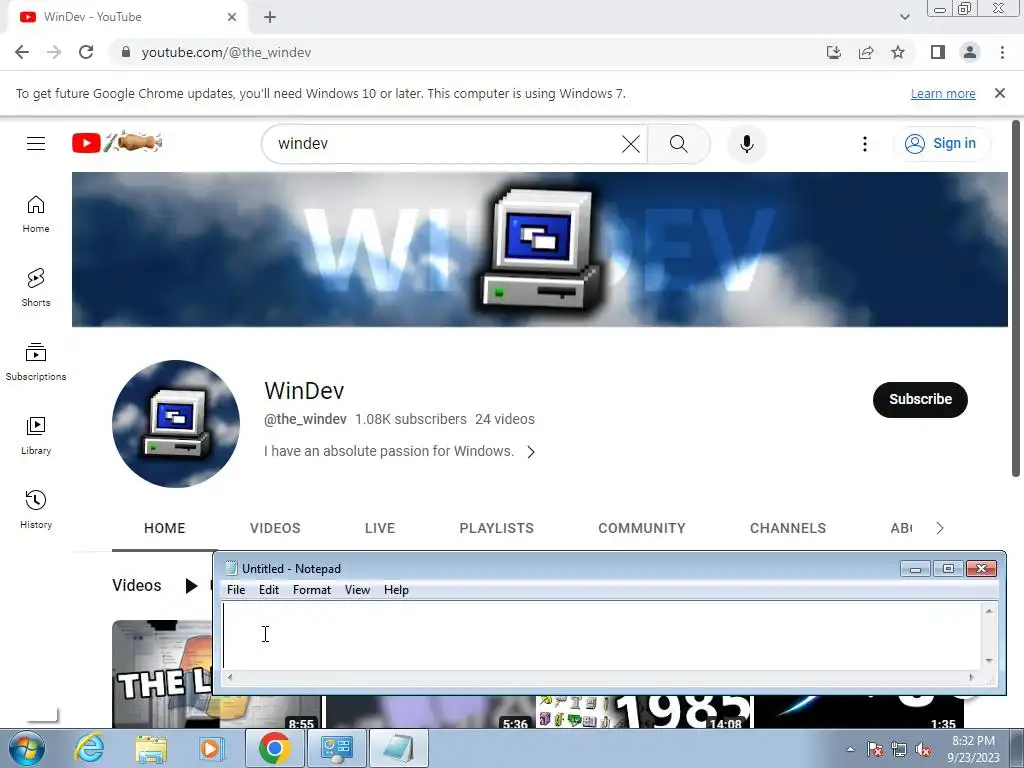Switch to the HOME channel tab
Viewport: 1024px width, 768px height.
click(x=165, y=528)
